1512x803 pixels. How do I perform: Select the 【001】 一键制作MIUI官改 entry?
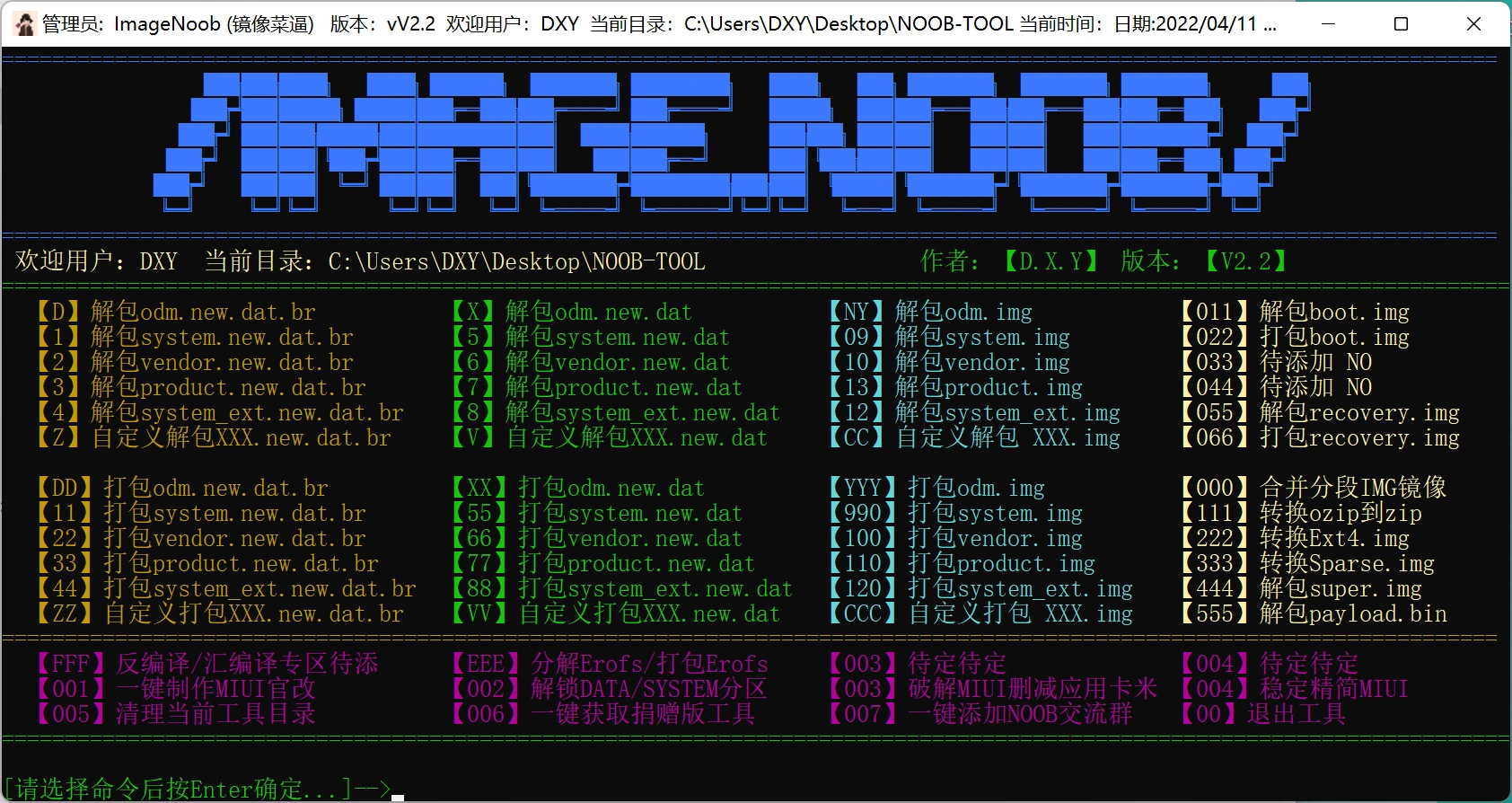[x=175, y=690]
